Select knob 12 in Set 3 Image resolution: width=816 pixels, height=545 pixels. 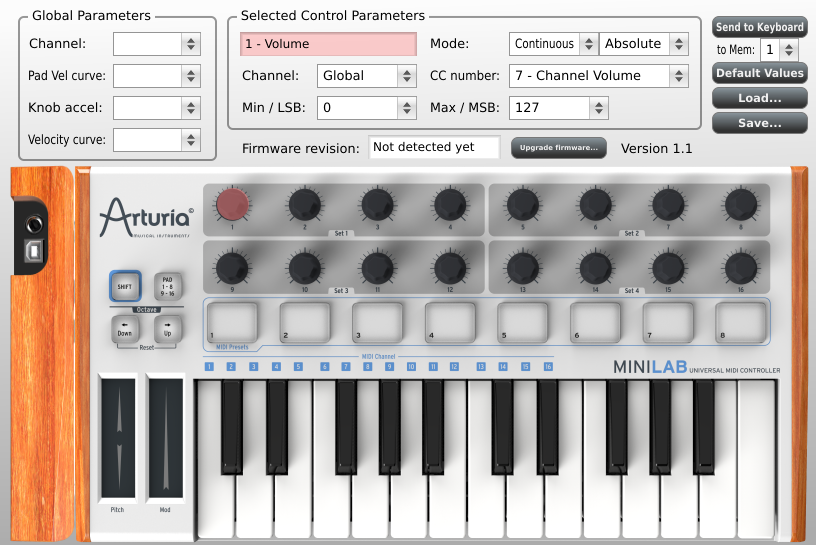(x=450, y=268)
